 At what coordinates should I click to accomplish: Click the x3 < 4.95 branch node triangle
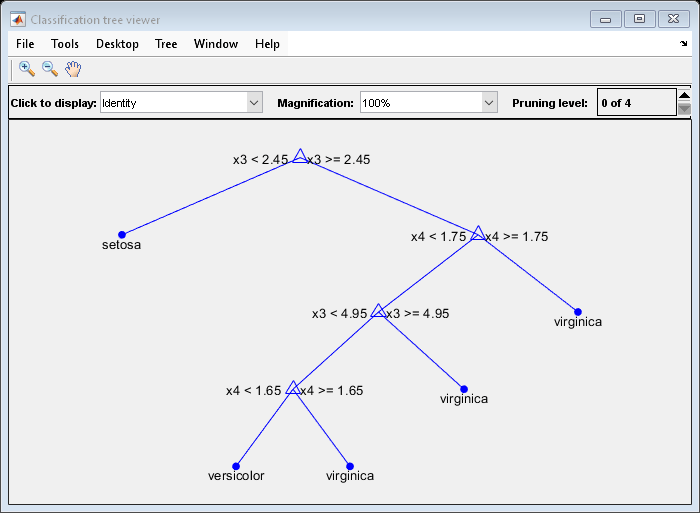coord(378,311)
